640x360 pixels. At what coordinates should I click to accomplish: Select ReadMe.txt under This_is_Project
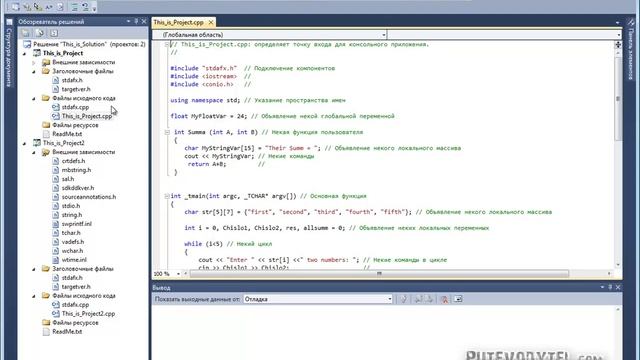pyautogui.click(x=67, y=134)
